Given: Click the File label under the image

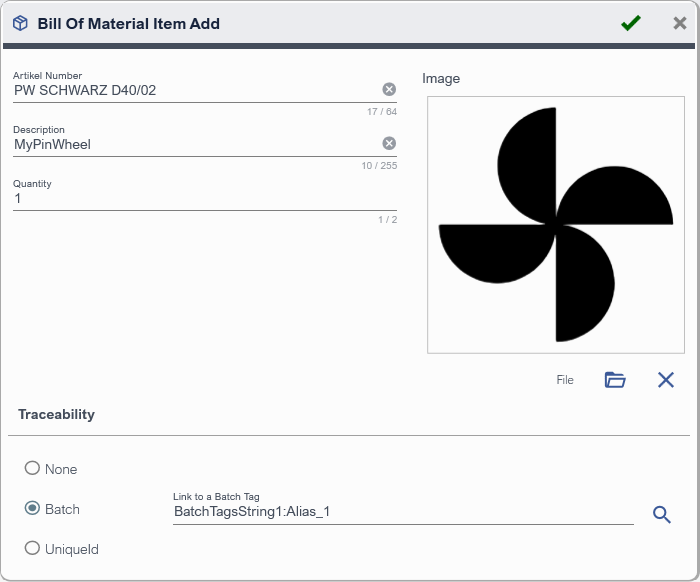Looking at the screenshot, I should [x=565, y=380].
